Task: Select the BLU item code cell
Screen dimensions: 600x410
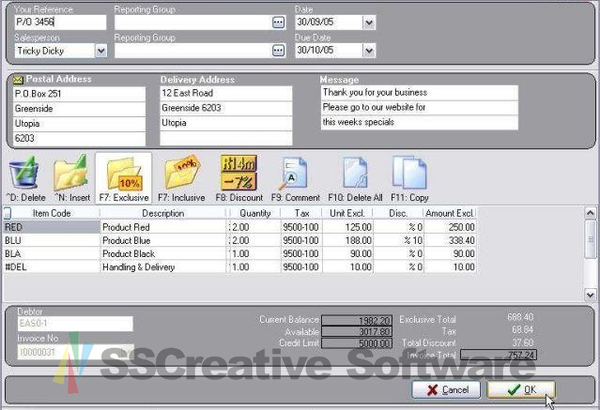Action: (x=51, y=241)
